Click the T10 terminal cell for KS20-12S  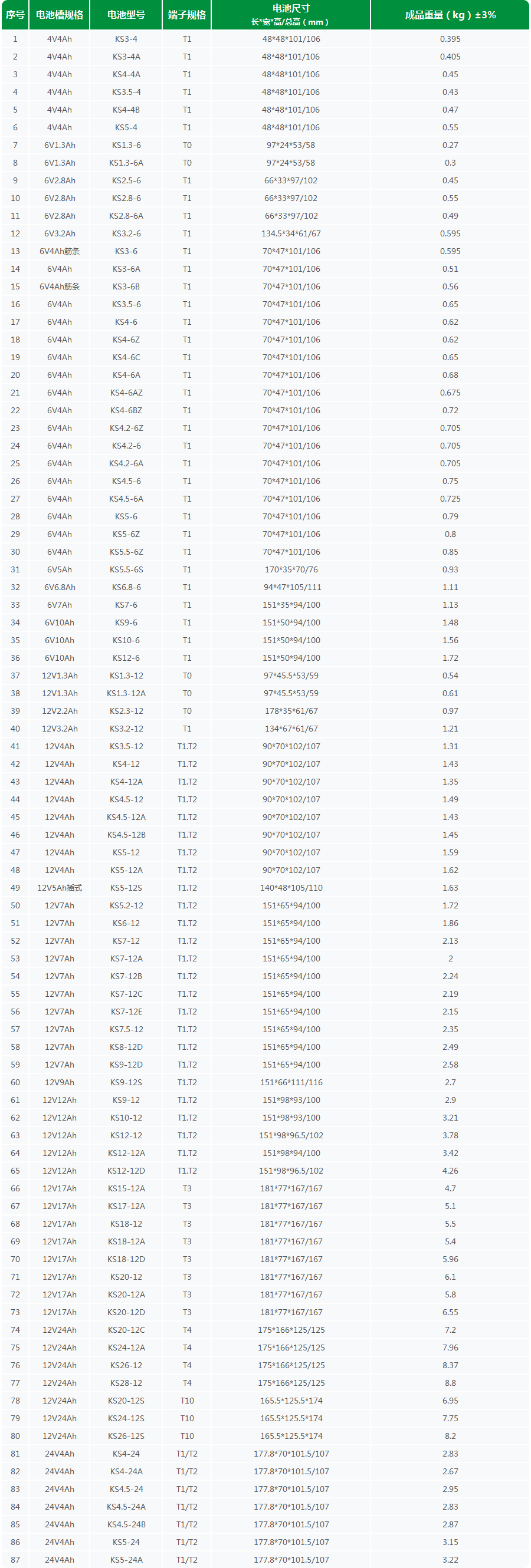point(187,1401)
